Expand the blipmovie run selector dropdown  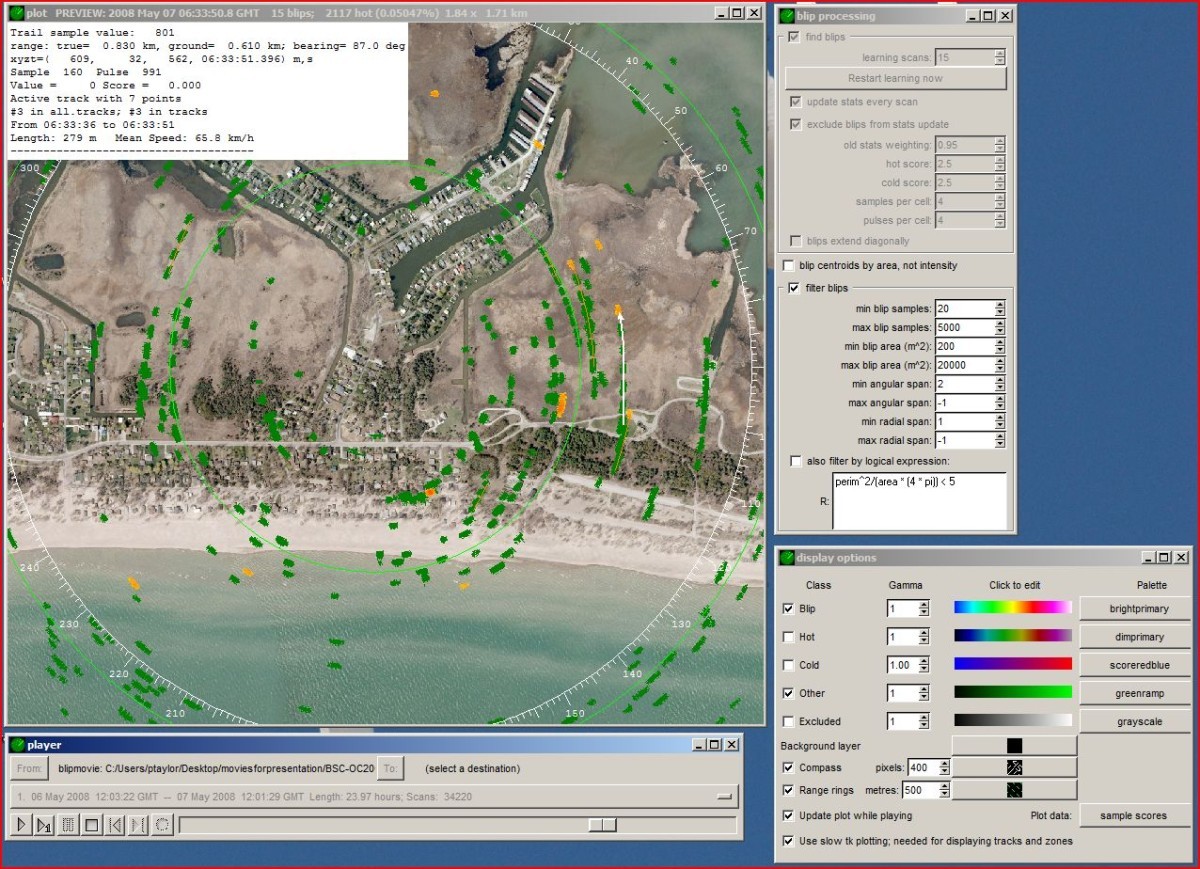click(x=725, y=797)
